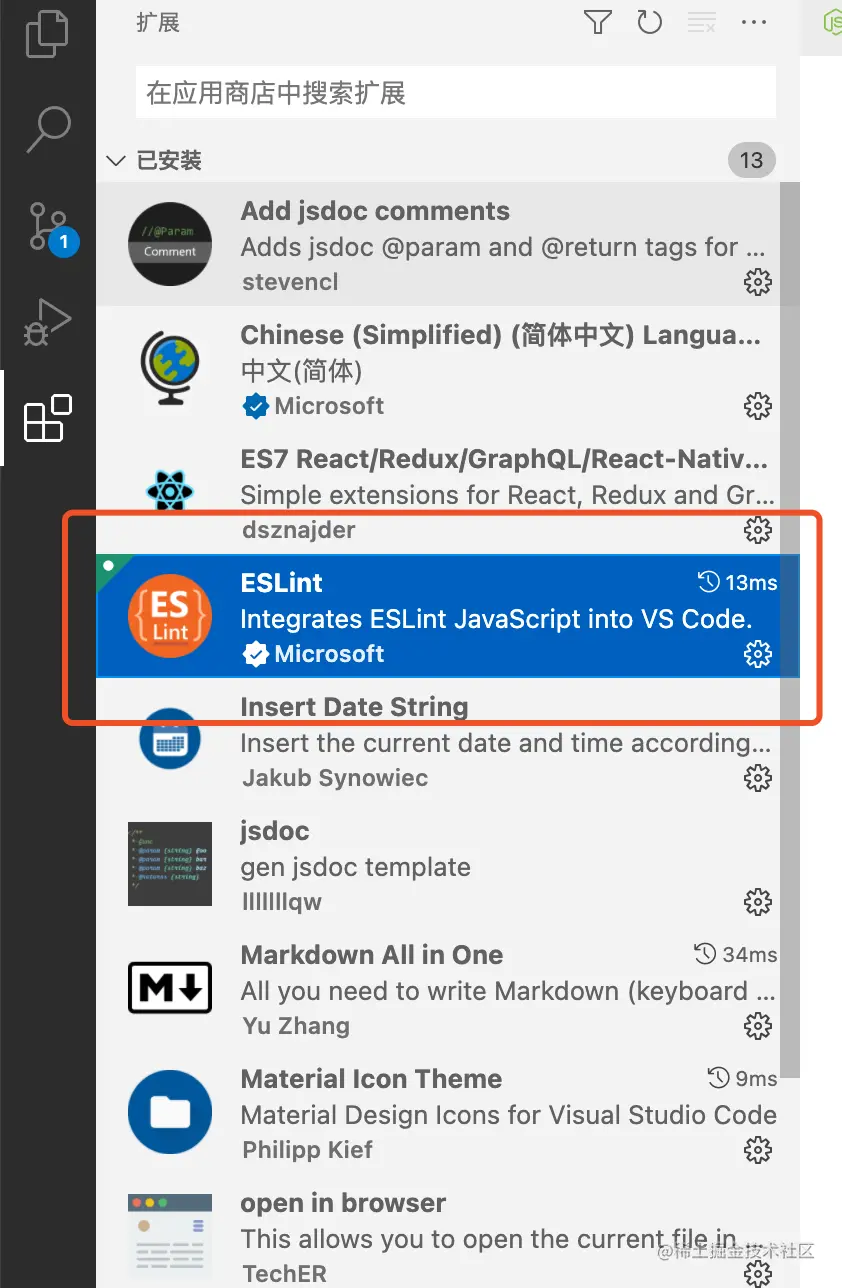This screenshot has width=842, height=1288.
Task: Click ESLint description 'Integrates ESLint JavaScript'
Action: click(x=496, y=619)
